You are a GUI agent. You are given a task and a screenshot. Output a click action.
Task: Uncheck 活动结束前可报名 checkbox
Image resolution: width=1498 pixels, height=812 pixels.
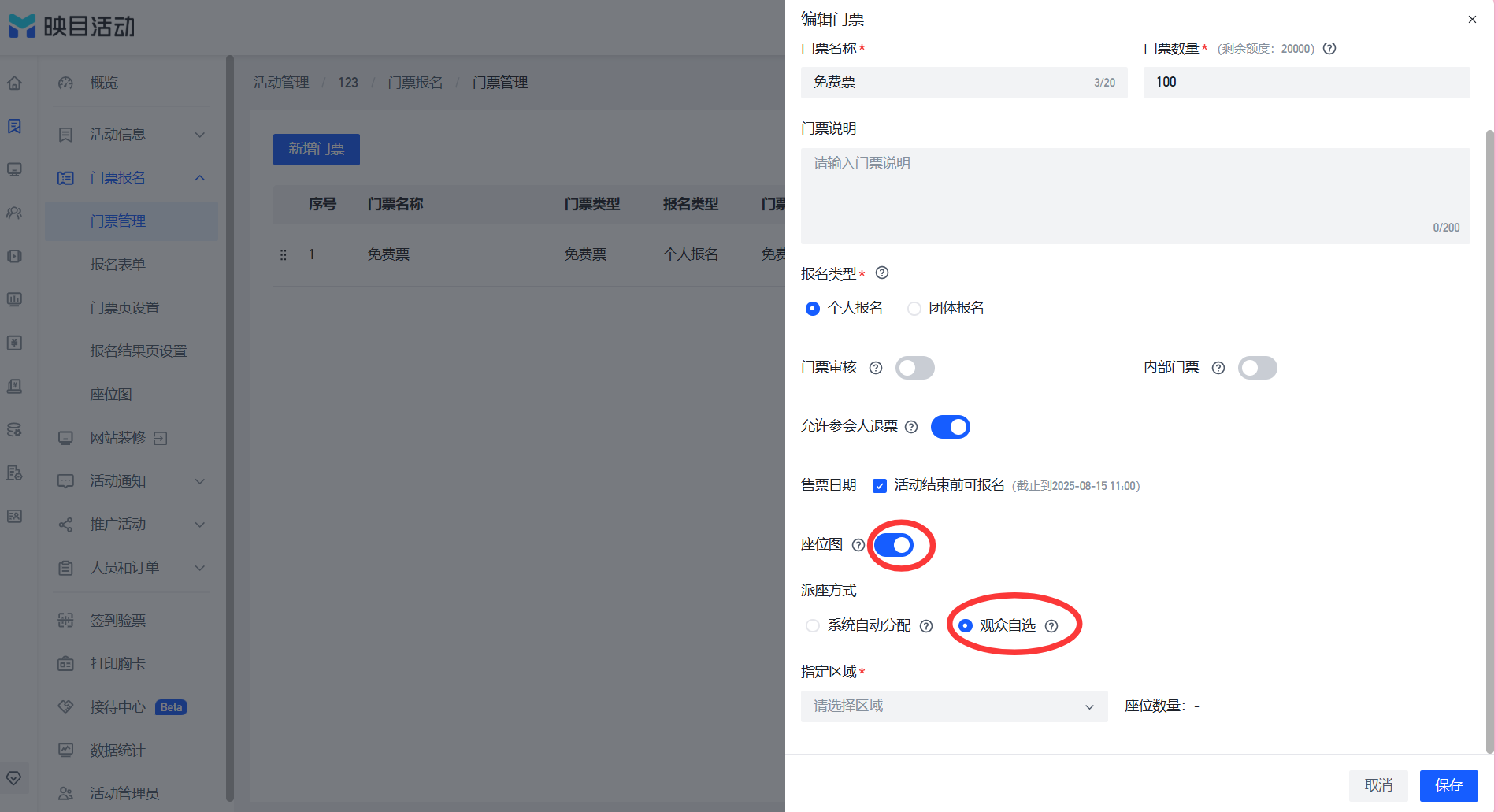(x=880, y=486)
